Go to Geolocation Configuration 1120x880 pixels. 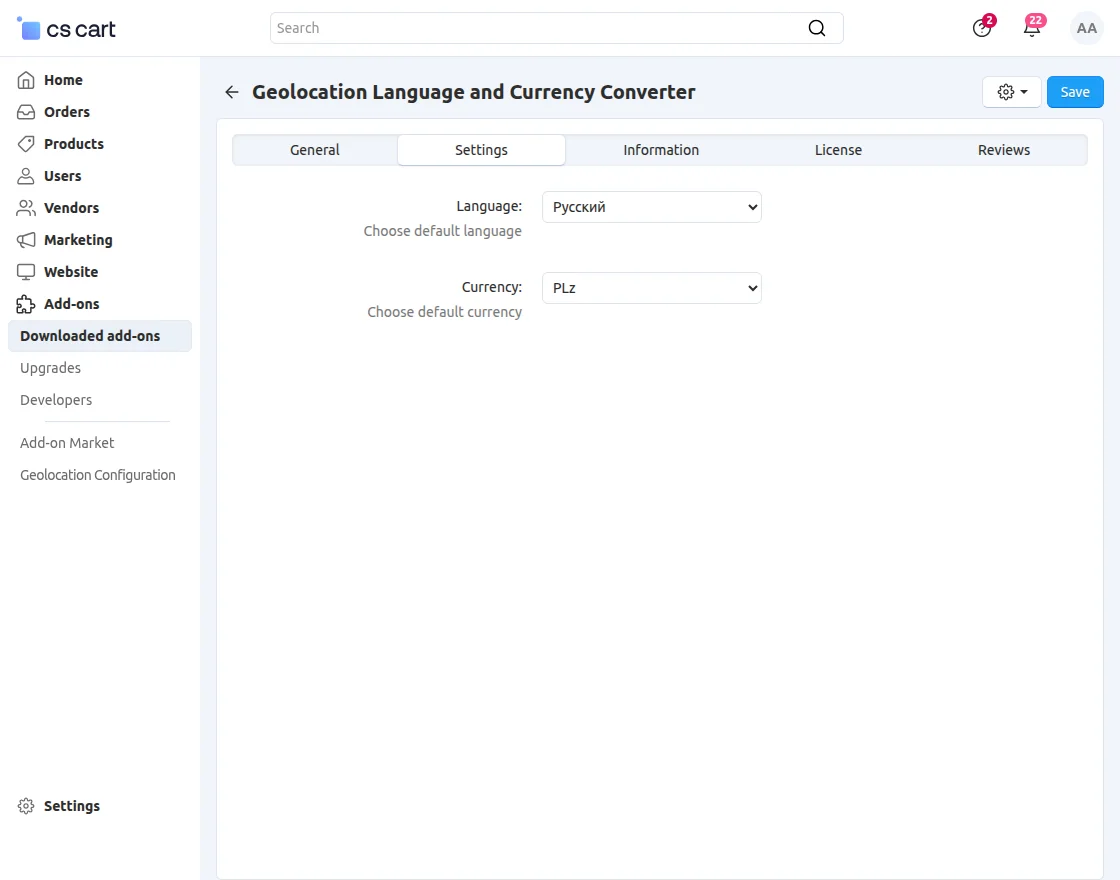(97, 474)
